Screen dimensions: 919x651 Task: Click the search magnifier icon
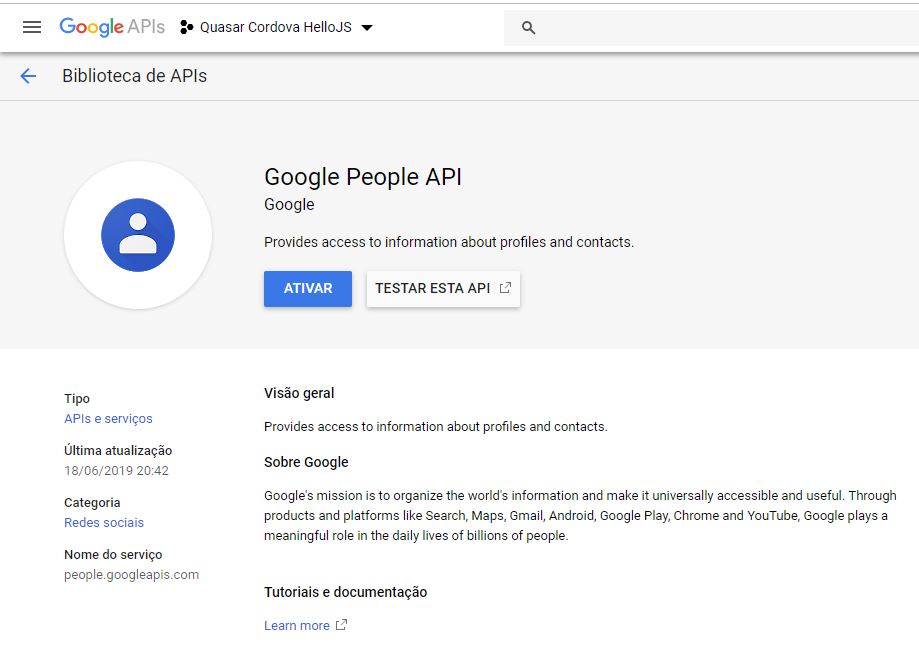point(529,28)
